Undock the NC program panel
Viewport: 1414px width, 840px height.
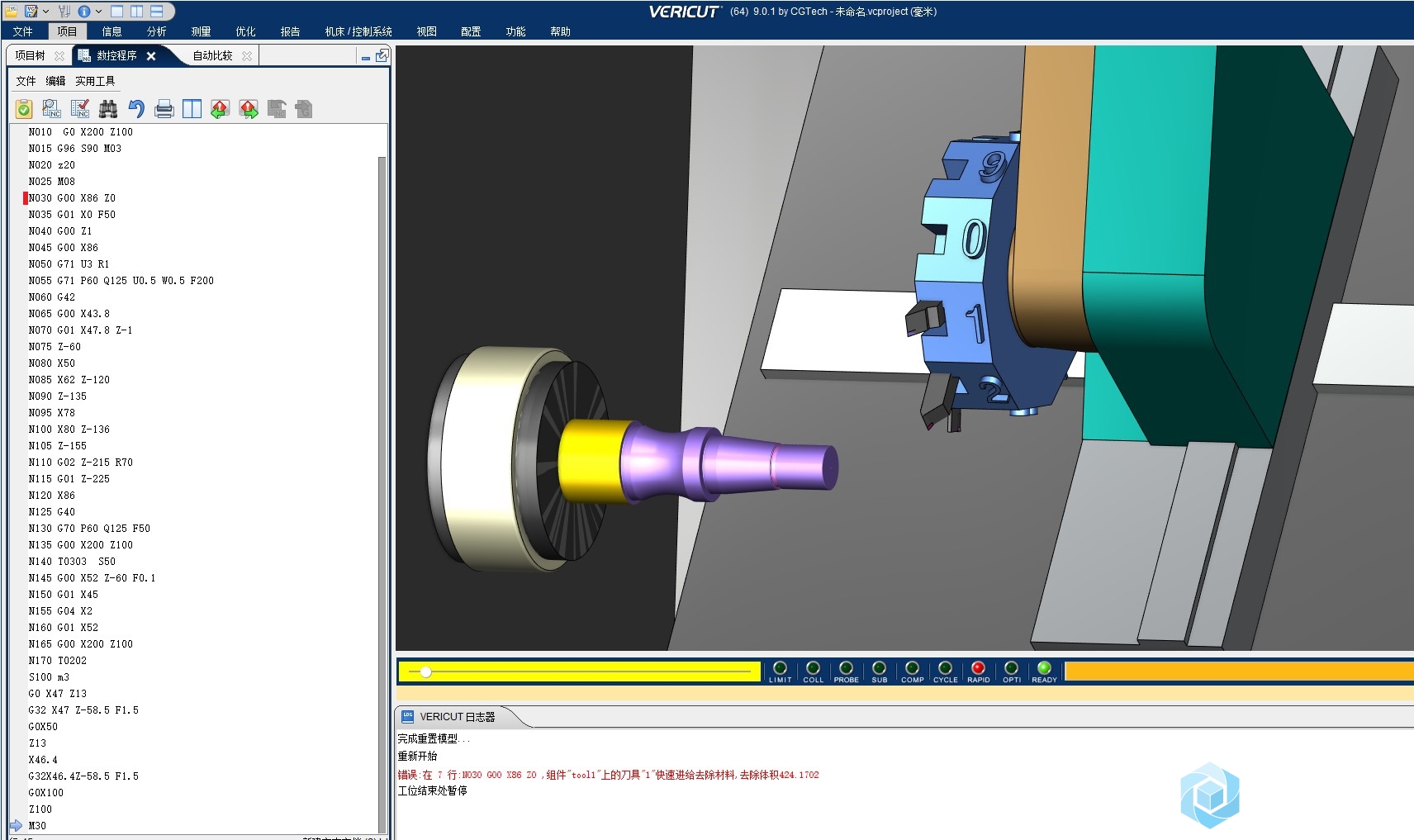[x=382, y=55]
